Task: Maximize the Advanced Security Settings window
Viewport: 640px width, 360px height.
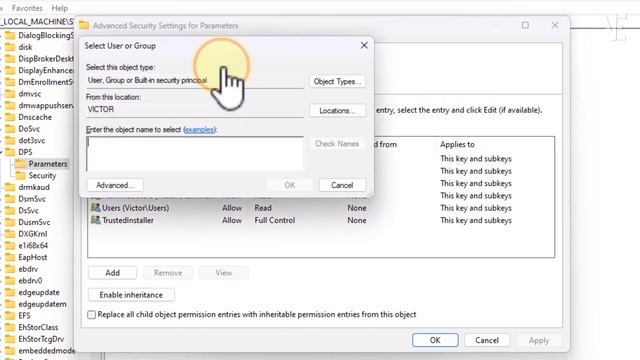Action: [525, 25]
